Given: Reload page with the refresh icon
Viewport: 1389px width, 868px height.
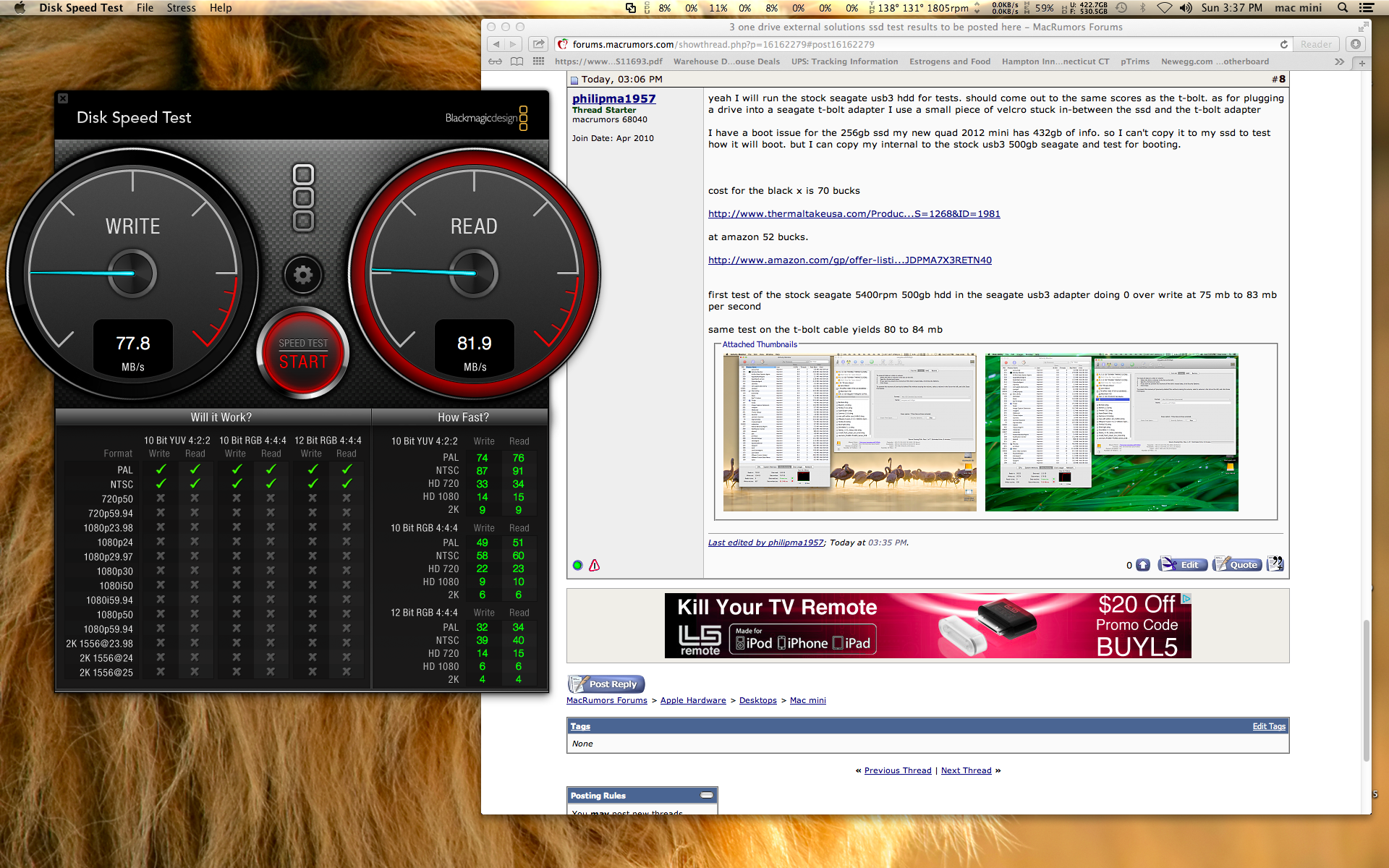Looking at the screenshot, I should [x=1284, y=44].
